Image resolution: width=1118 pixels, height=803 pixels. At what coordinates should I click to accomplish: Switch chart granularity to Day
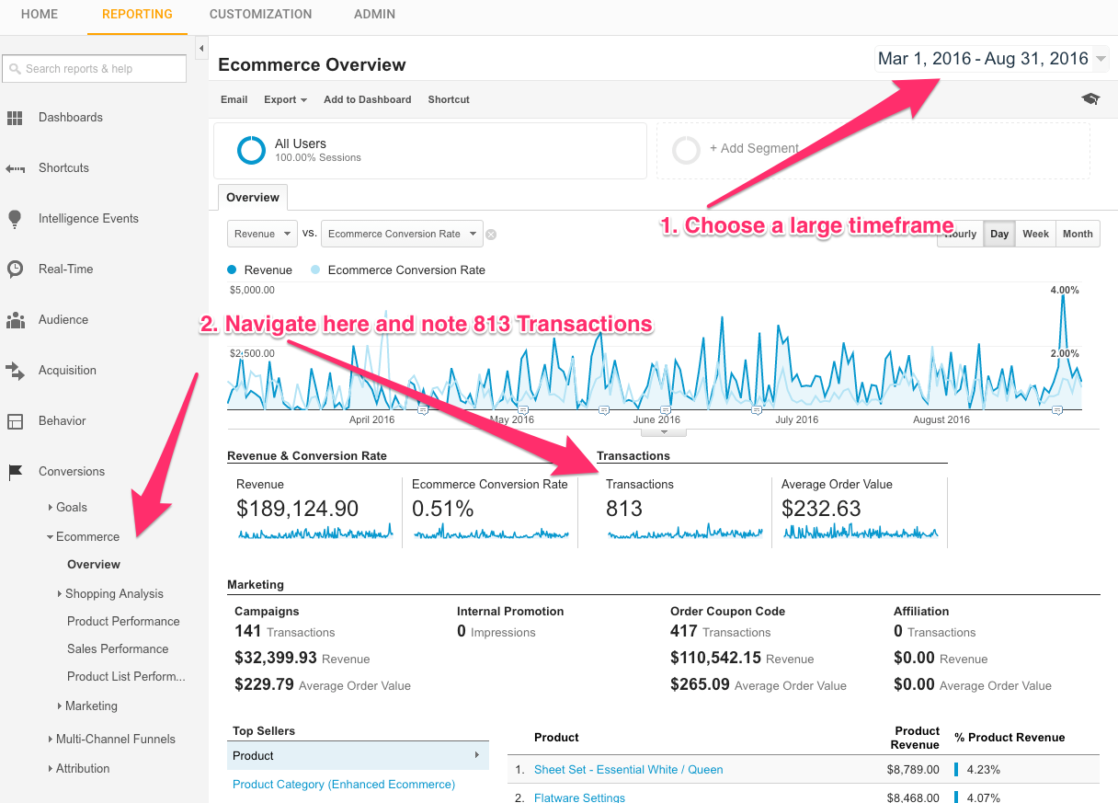999,234
